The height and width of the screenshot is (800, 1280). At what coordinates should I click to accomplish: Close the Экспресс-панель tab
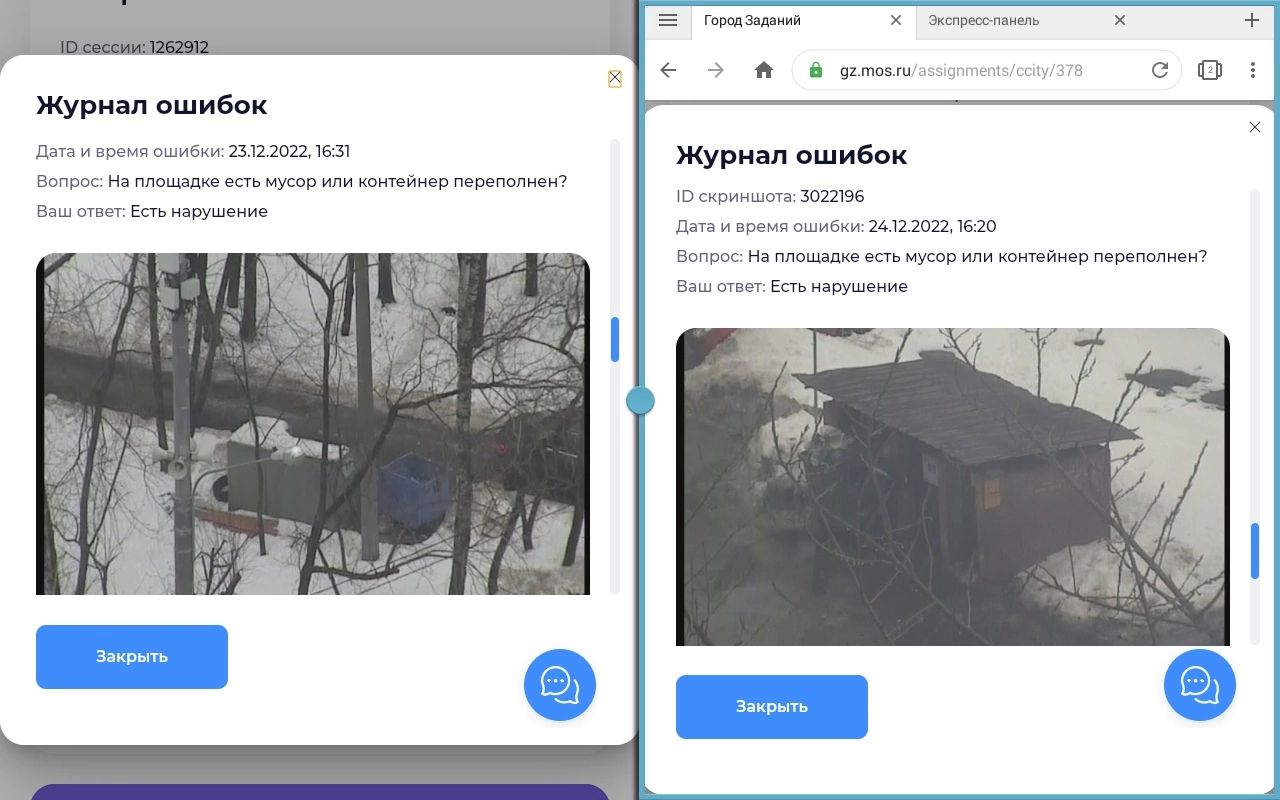point(1120,20)
